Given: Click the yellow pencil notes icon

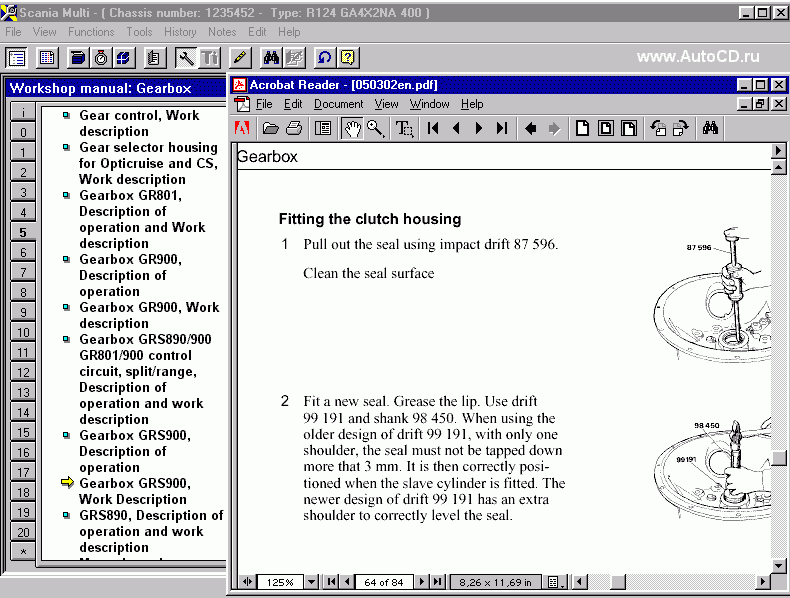Looking at the screenshot, I should 240,58.
